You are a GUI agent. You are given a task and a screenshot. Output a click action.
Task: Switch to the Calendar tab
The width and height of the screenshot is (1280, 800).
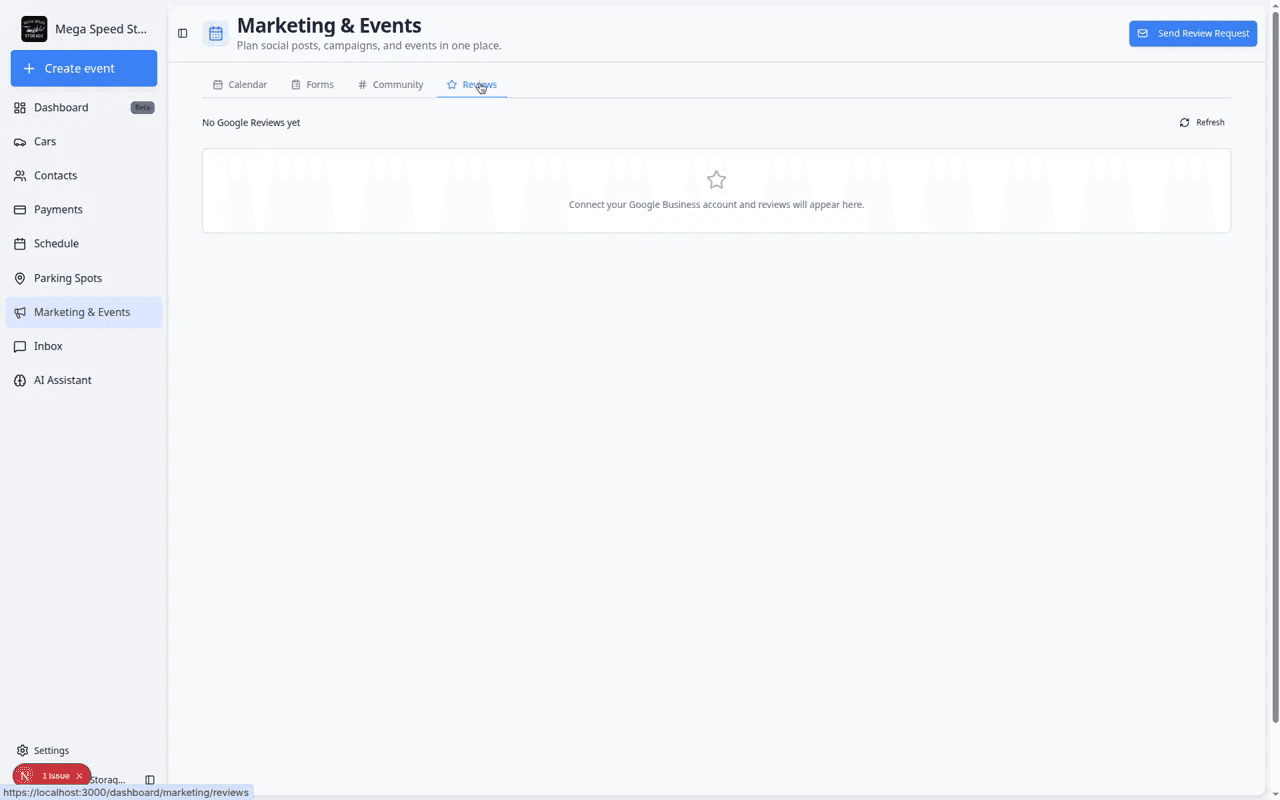240,85
